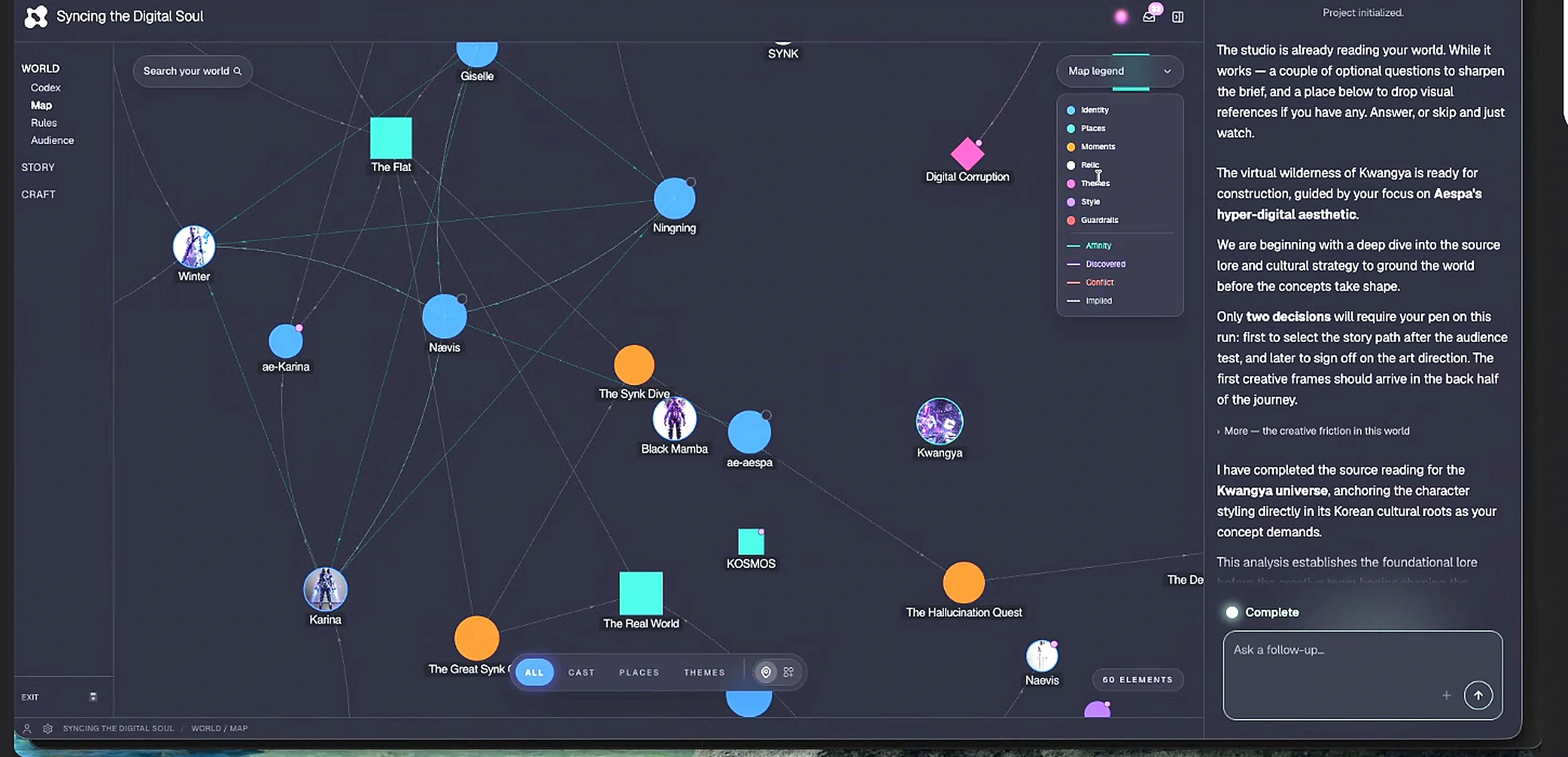Screen dimensions: 1568x757
Task: Open the Codex item under WORLD
Action: pyautogui.click(x=45, y=88)
